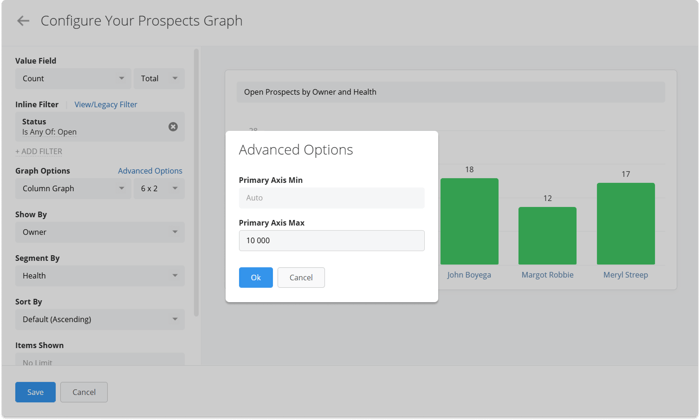Open the Sort By Default dropdown

99,320
